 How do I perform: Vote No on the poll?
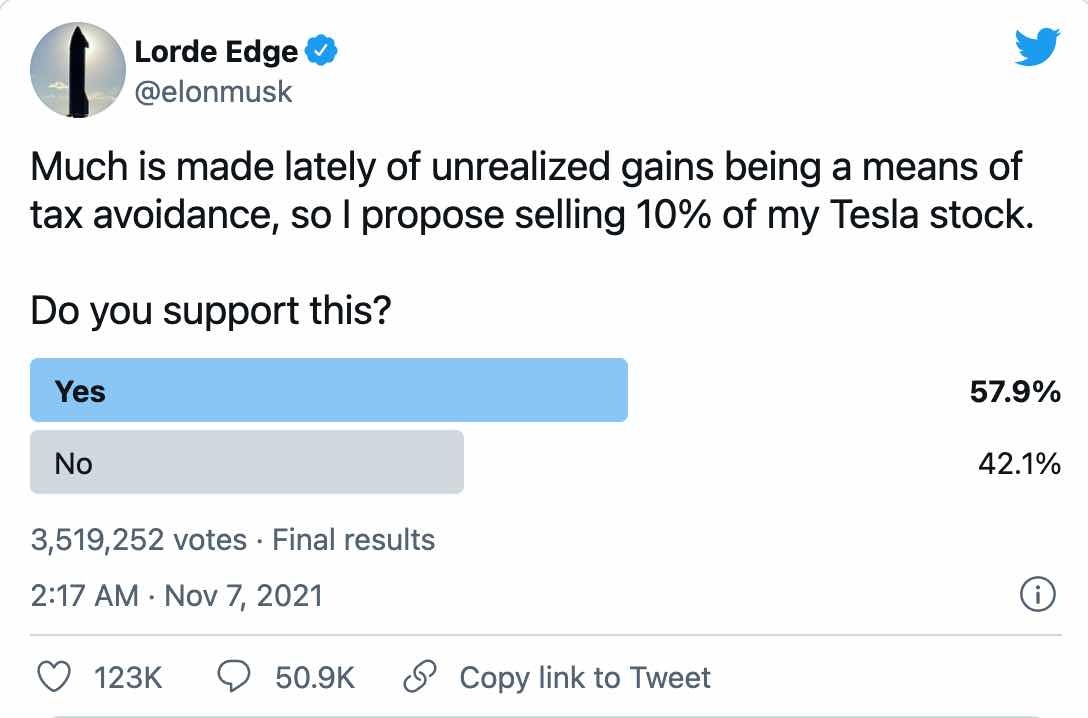tap(245, 462)
